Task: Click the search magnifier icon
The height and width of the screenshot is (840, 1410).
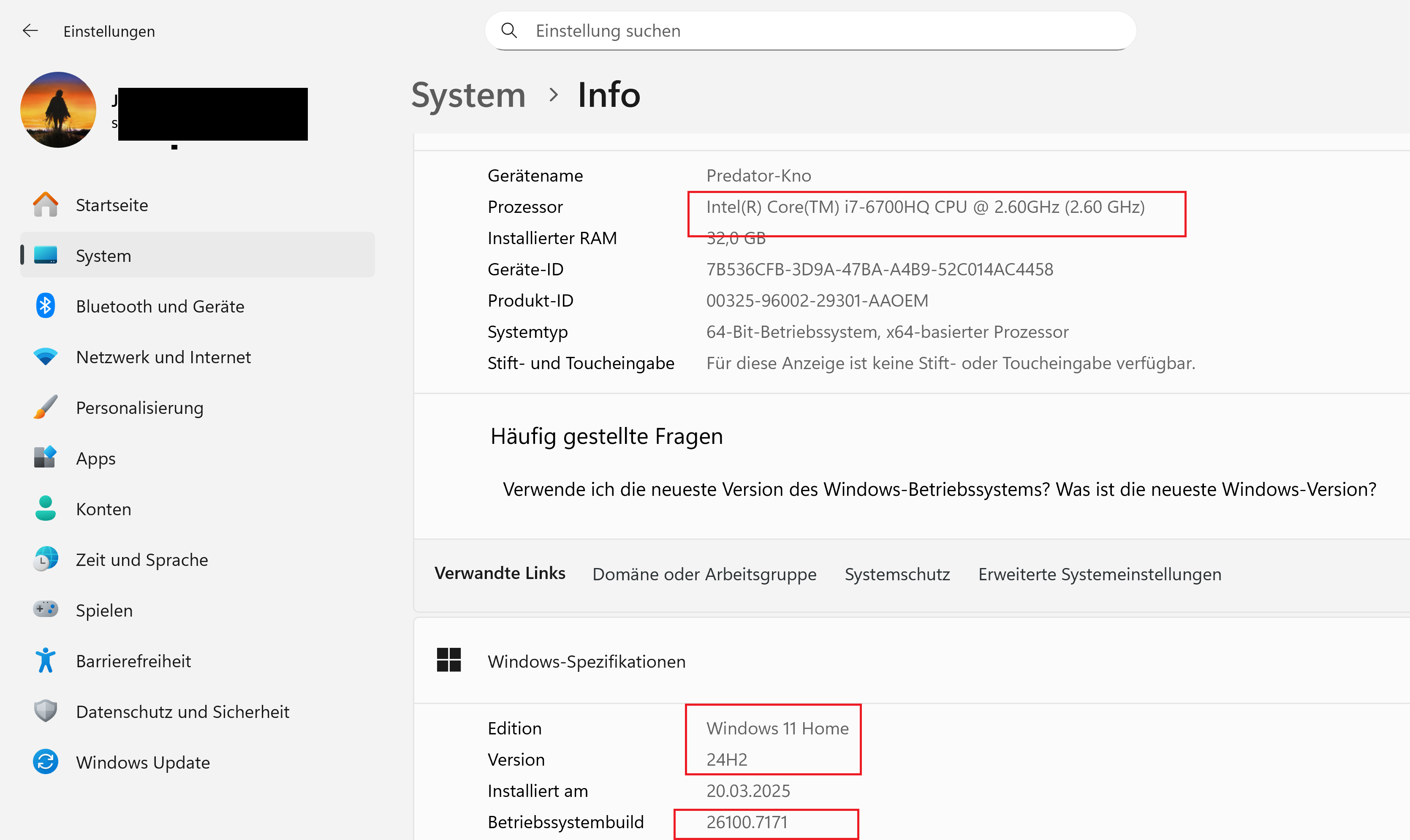Action: point(509,30)
